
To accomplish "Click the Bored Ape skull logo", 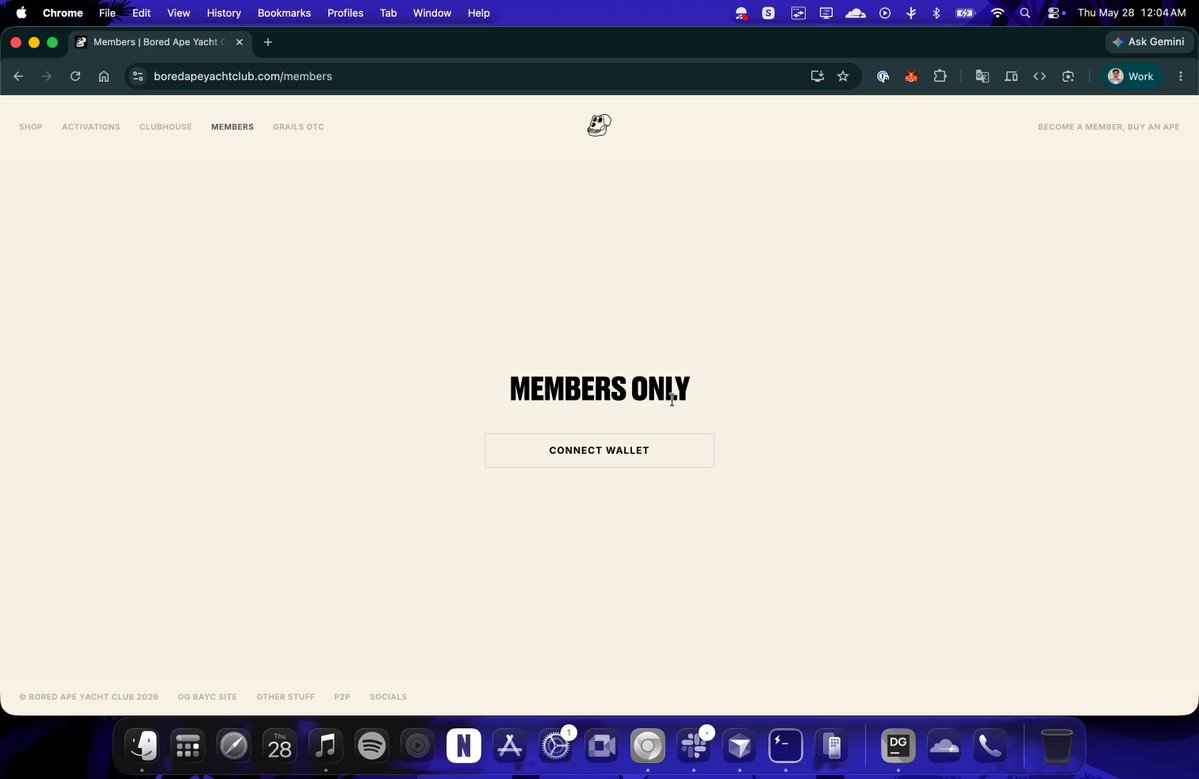I will click(600, 125).
